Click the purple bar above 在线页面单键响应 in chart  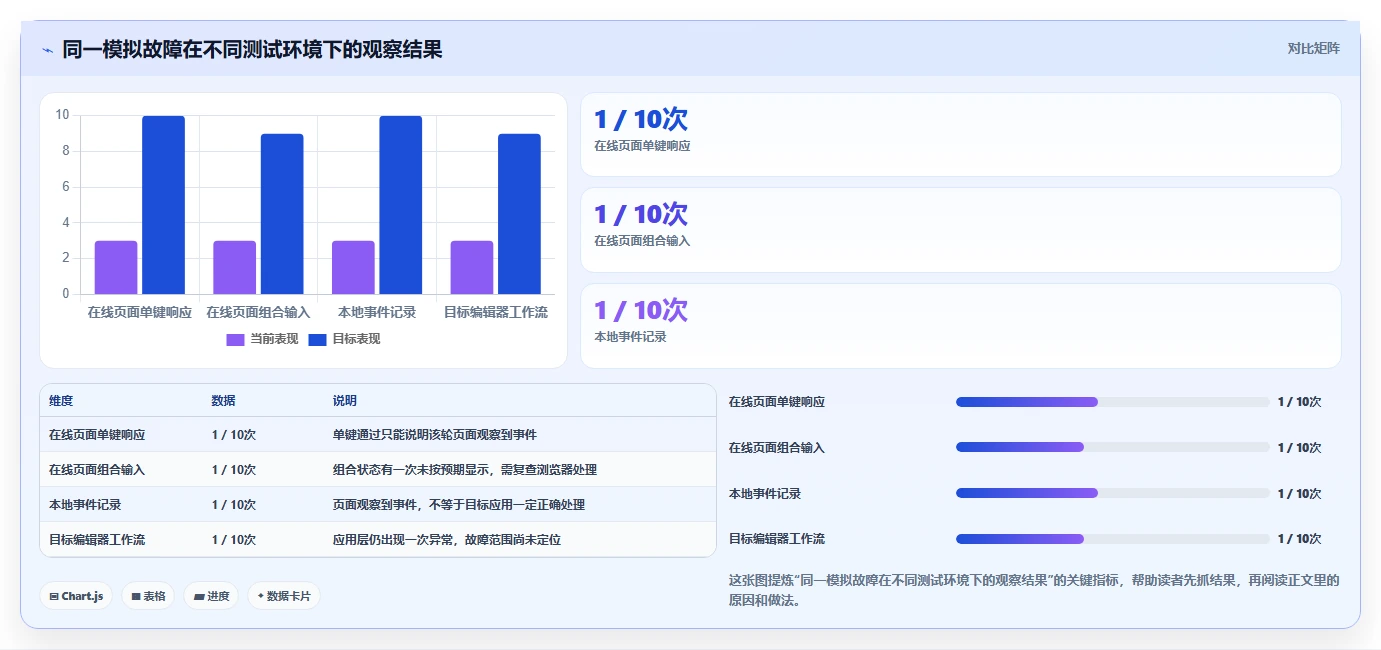116,267
